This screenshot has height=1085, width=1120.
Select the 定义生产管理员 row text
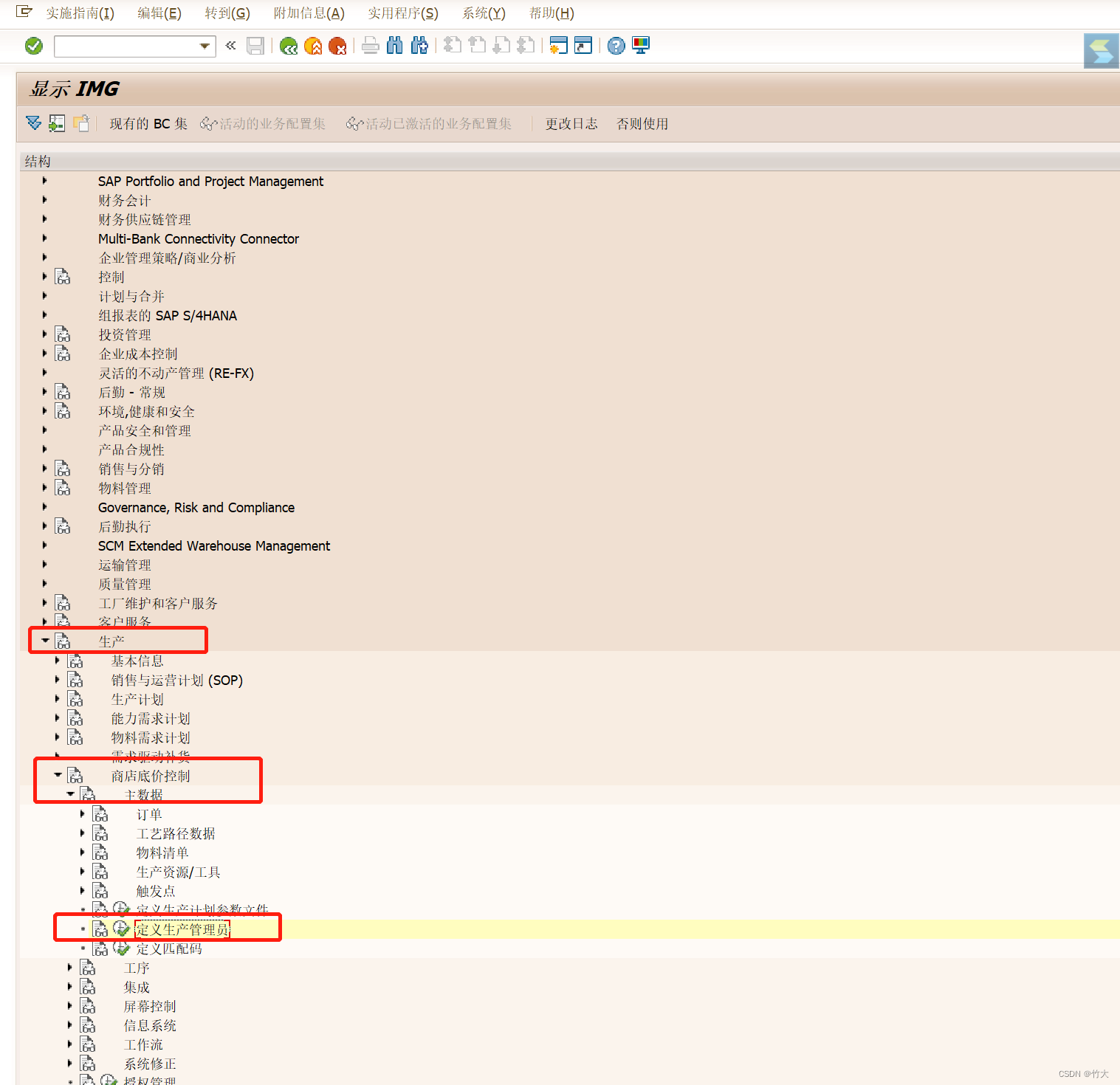pos(182,929)
